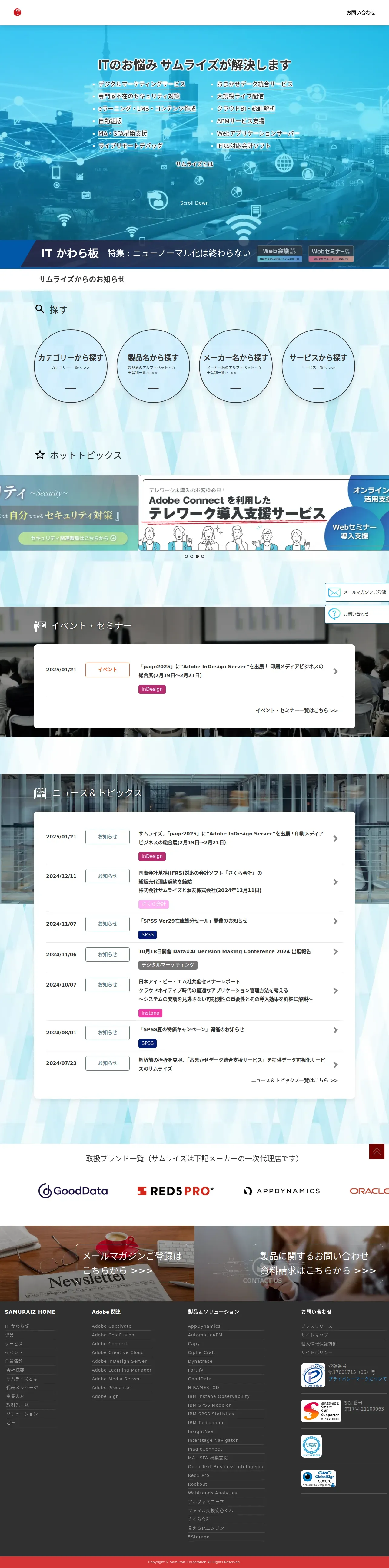Open the 2024/10/07 news item chevron

pos(335,991)
